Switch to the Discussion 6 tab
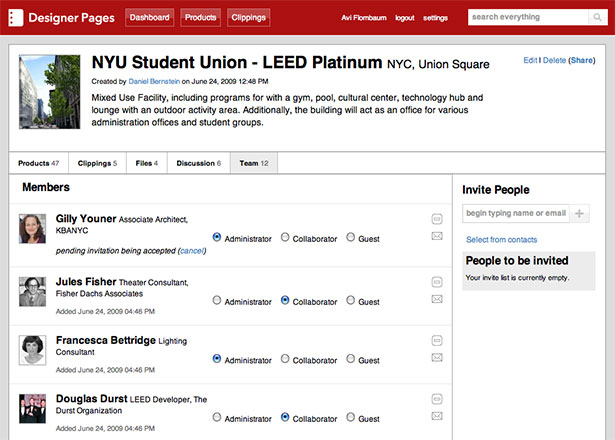 click(198, 163)
